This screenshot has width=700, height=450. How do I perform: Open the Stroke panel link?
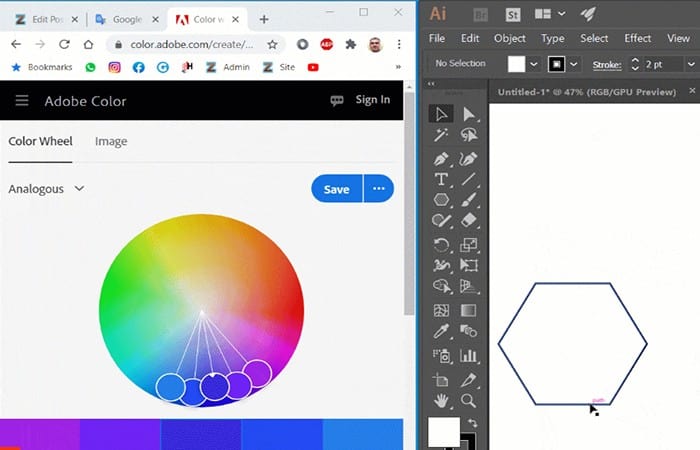pyautogui.click(x=607, y=65)
